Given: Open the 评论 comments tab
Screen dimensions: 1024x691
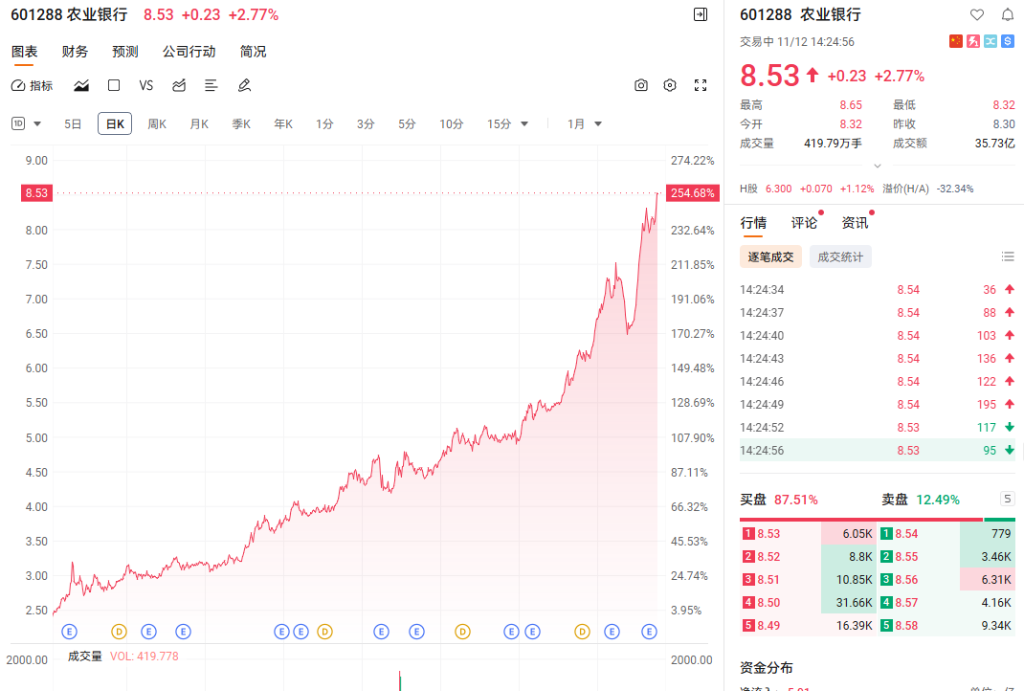Looking at the screenshot, I should pyautogui.click(x=804, y=223).
